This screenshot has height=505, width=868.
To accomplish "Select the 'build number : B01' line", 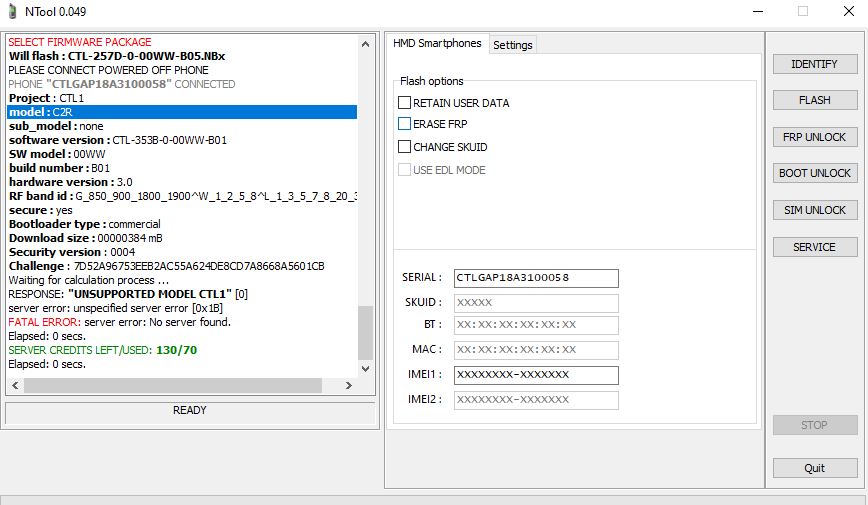I will [x=59, y=168].
